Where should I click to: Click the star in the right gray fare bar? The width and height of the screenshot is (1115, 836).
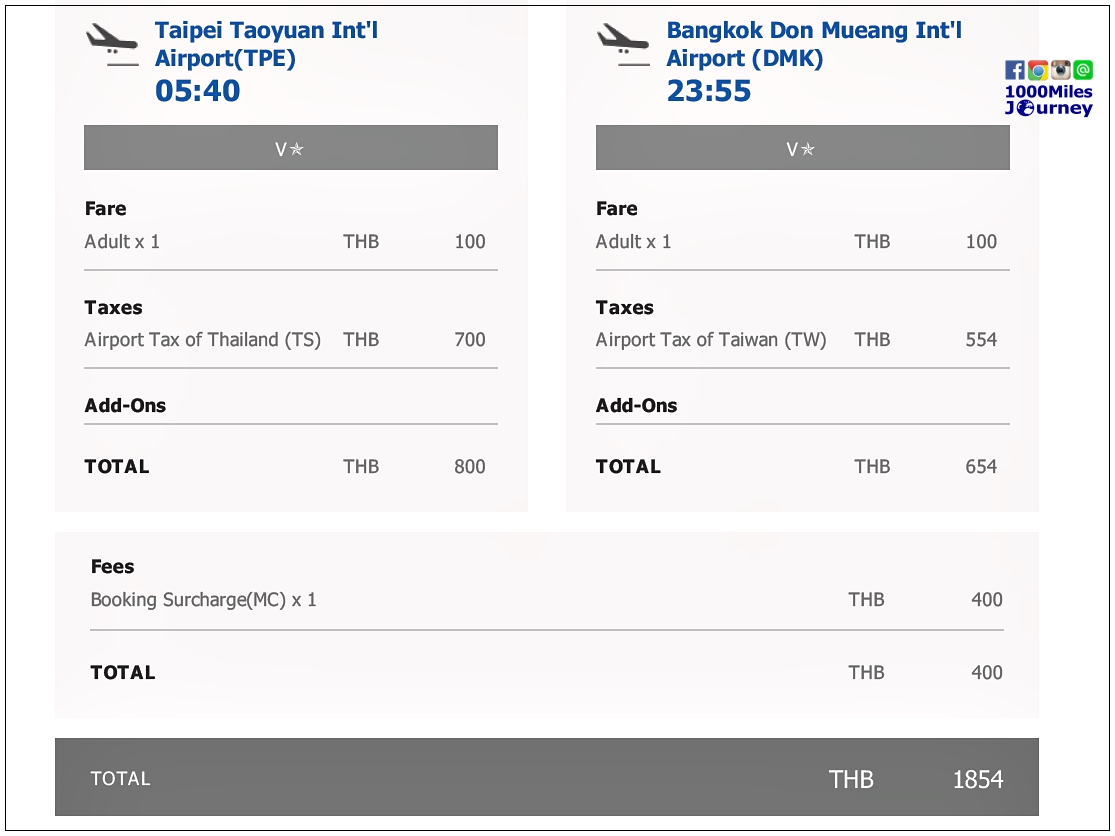tap(808, 149)
